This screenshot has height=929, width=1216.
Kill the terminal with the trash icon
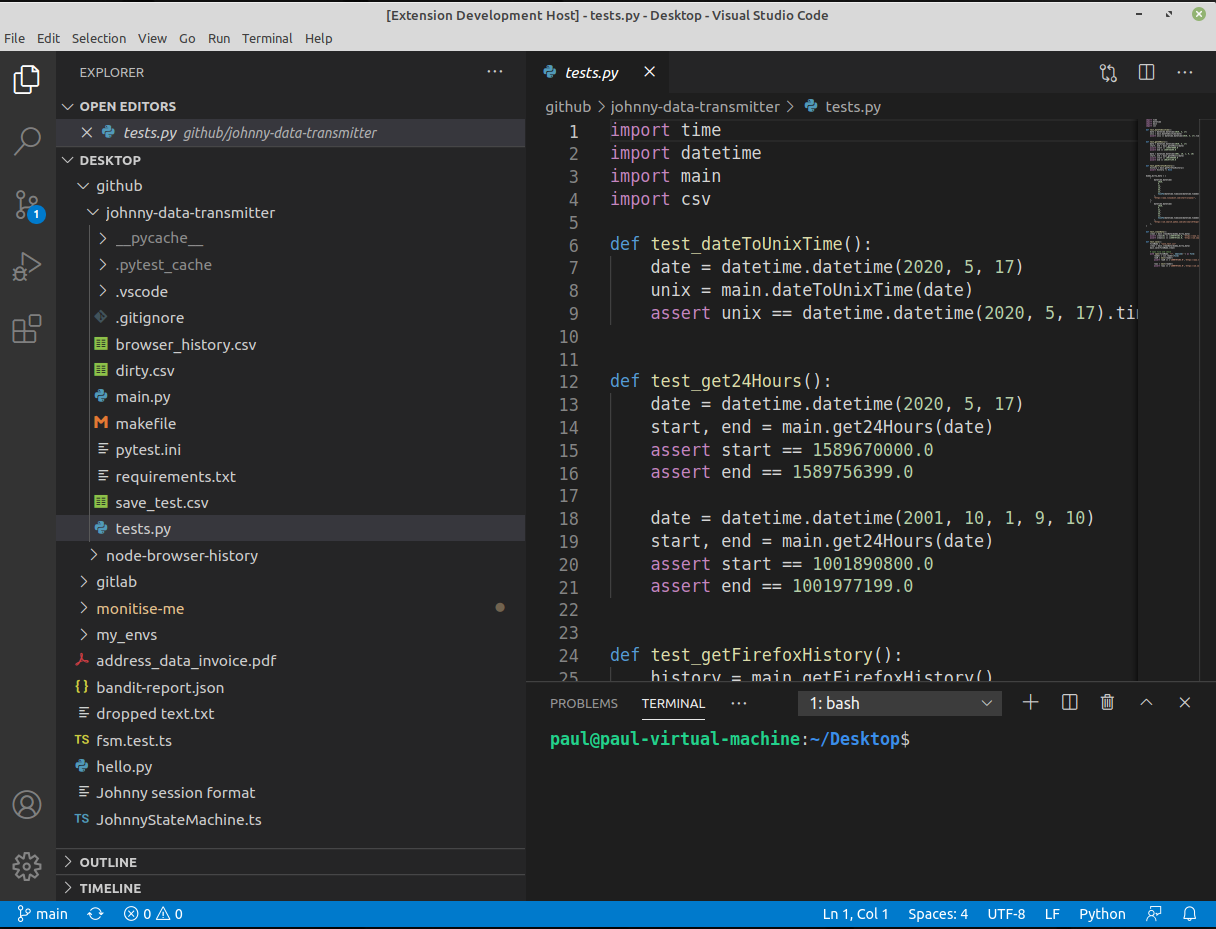coord(1107,702)
